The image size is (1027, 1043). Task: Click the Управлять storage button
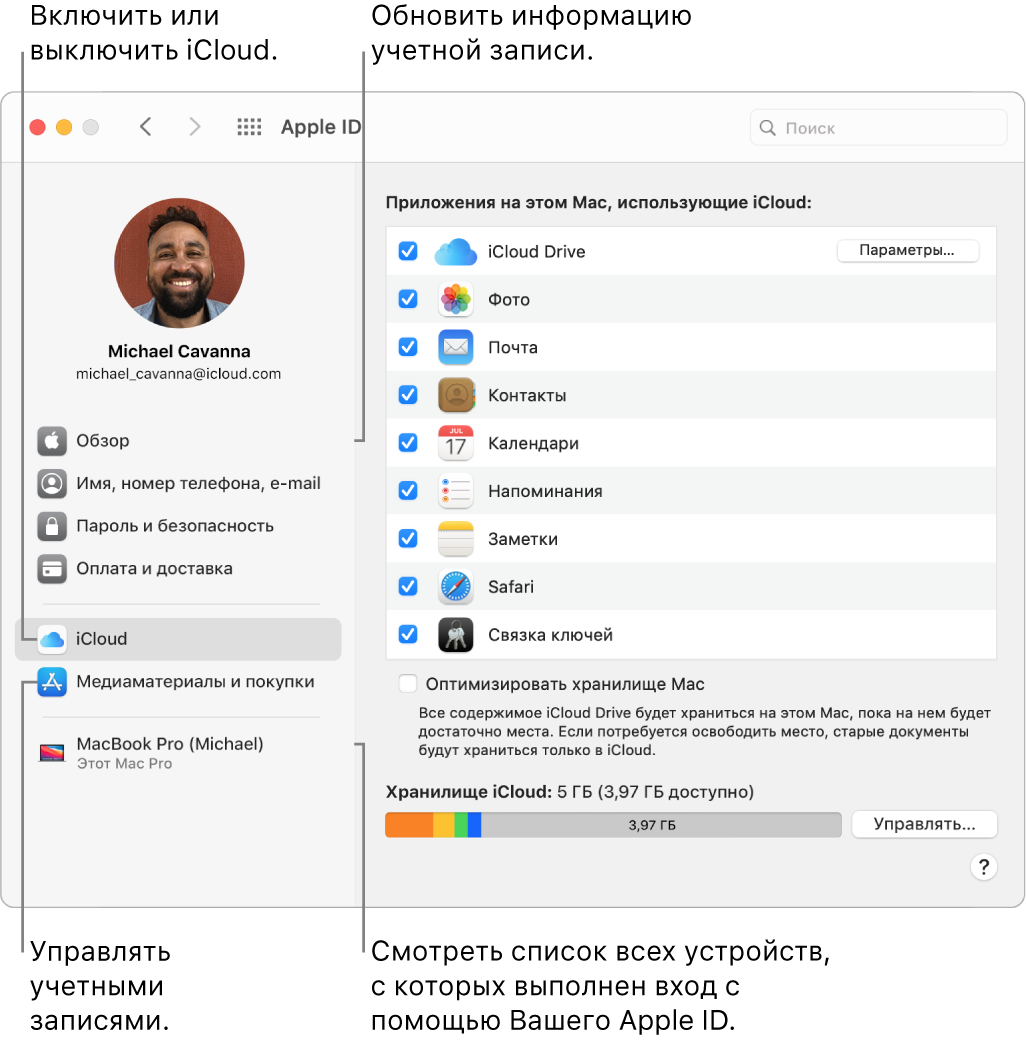coord(923,824)
